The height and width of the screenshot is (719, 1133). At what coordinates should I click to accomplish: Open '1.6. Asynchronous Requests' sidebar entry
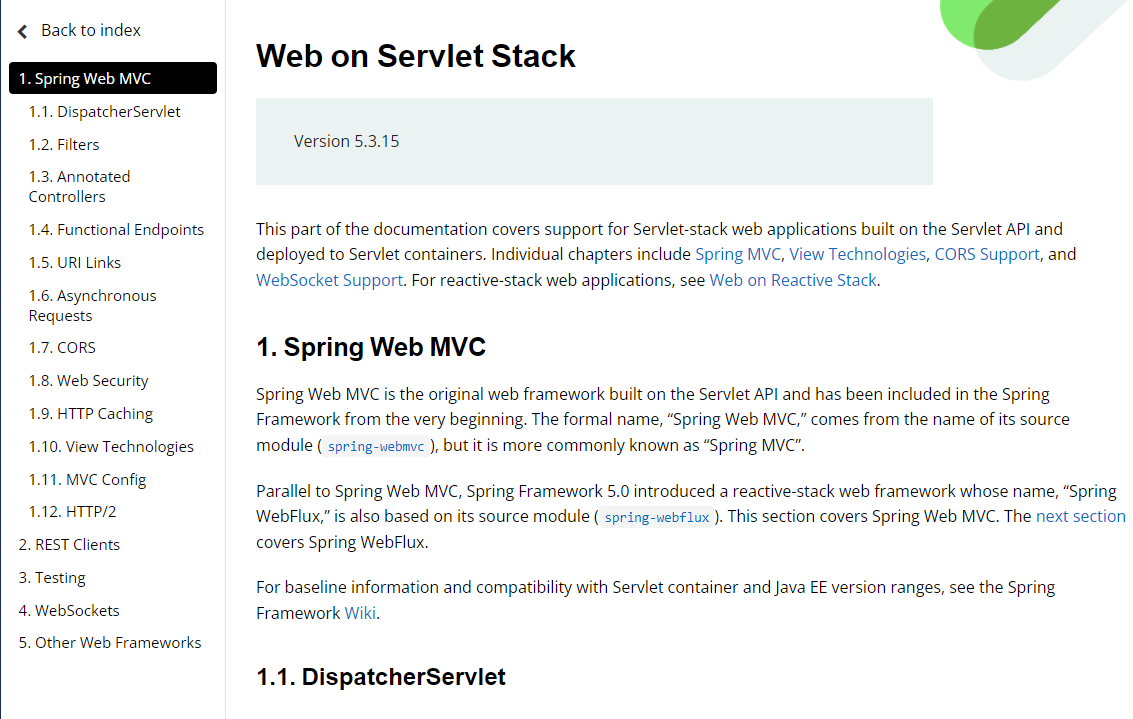coord(92,306)
